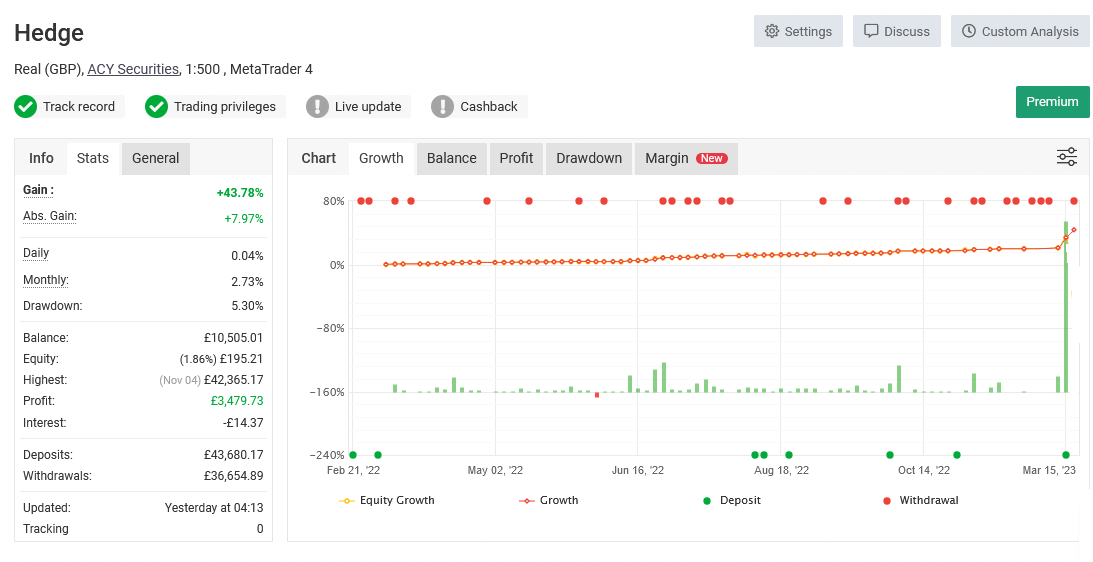
Task: Open chart filter settings sliders icon
Action: point(1066,157)
